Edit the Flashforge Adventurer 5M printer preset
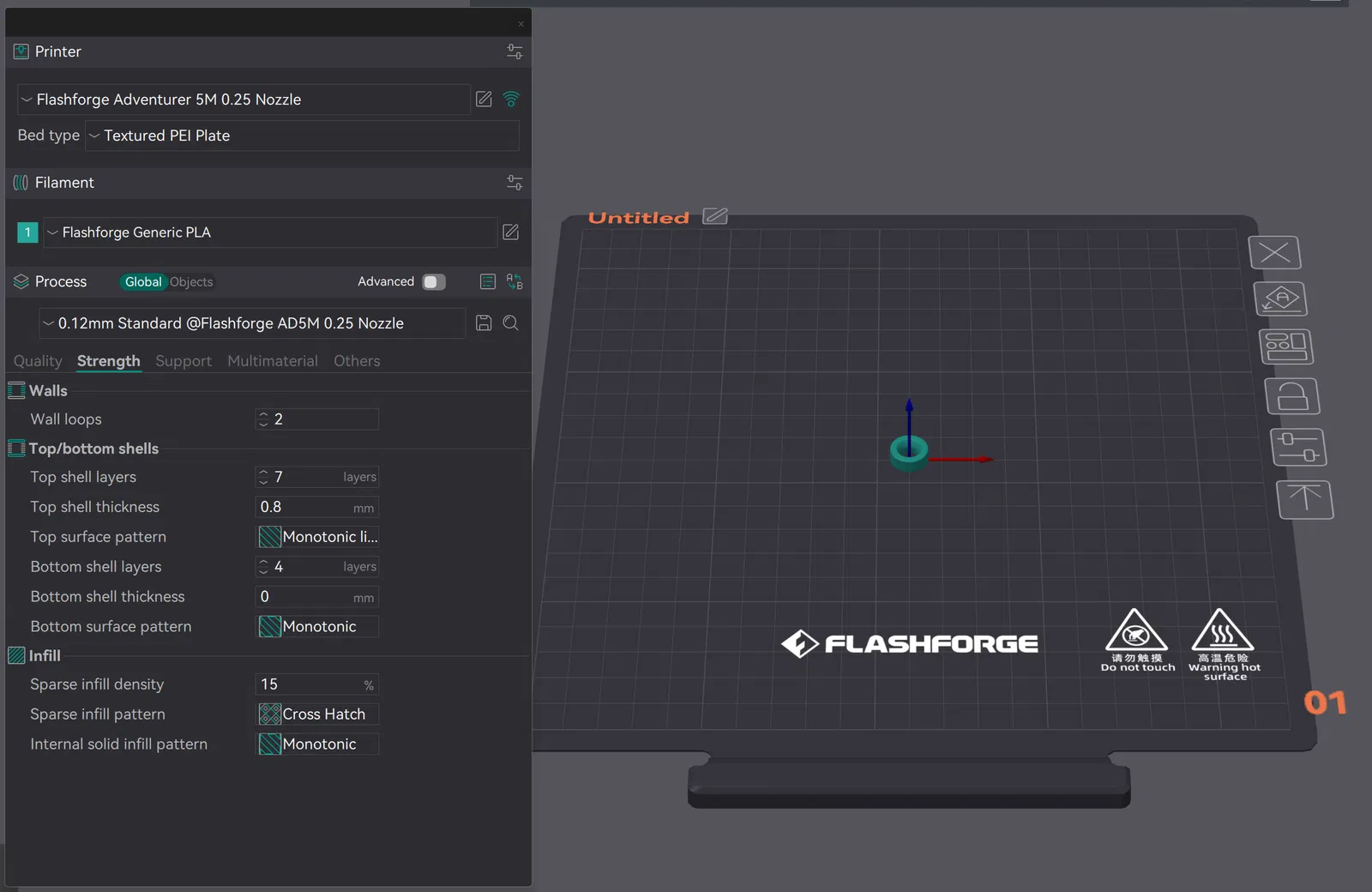The height and width of the screenshot is (892, 1372). [x=484, y=99]
